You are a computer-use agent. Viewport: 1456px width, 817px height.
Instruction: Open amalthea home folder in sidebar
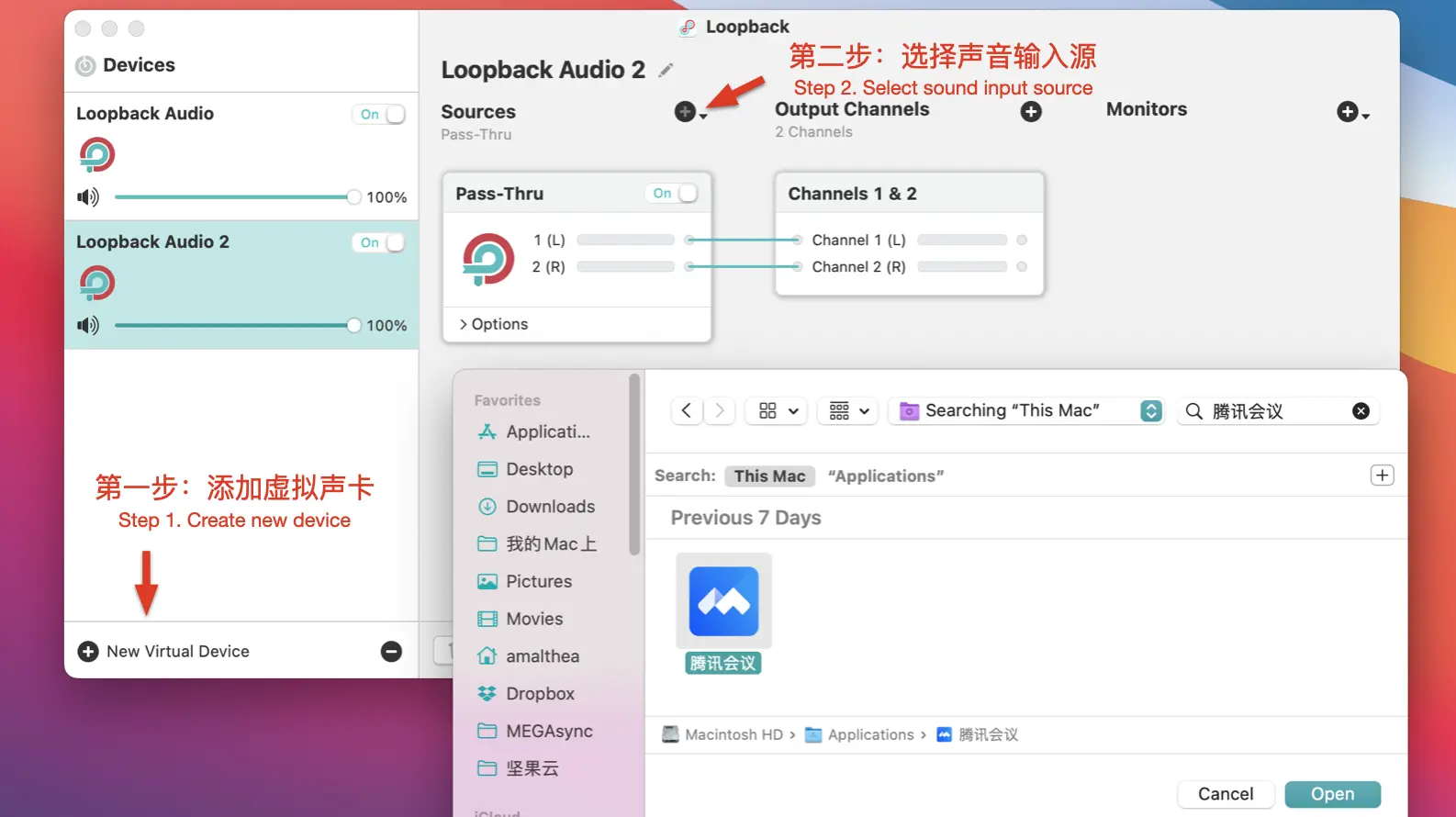tap(528, 656)
